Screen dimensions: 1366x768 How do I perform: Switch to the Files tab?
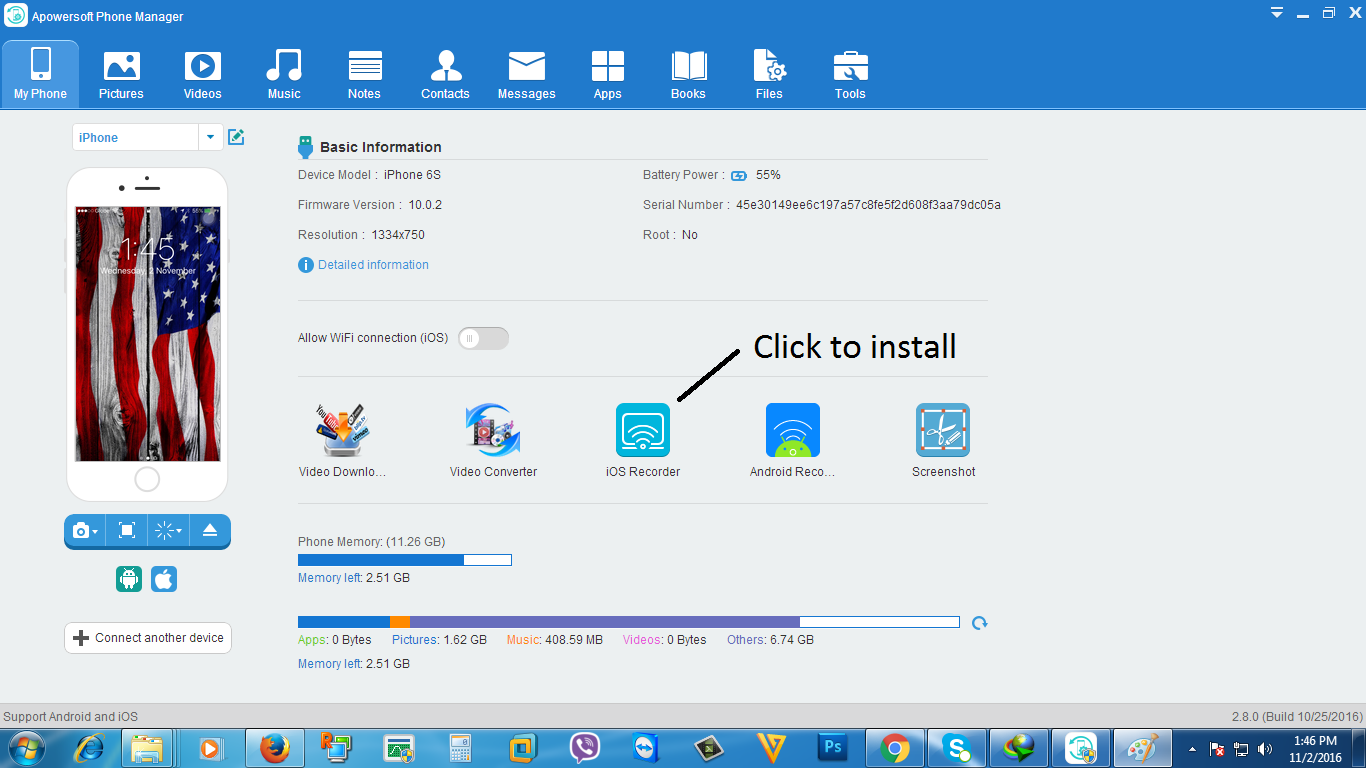[769, 73]
